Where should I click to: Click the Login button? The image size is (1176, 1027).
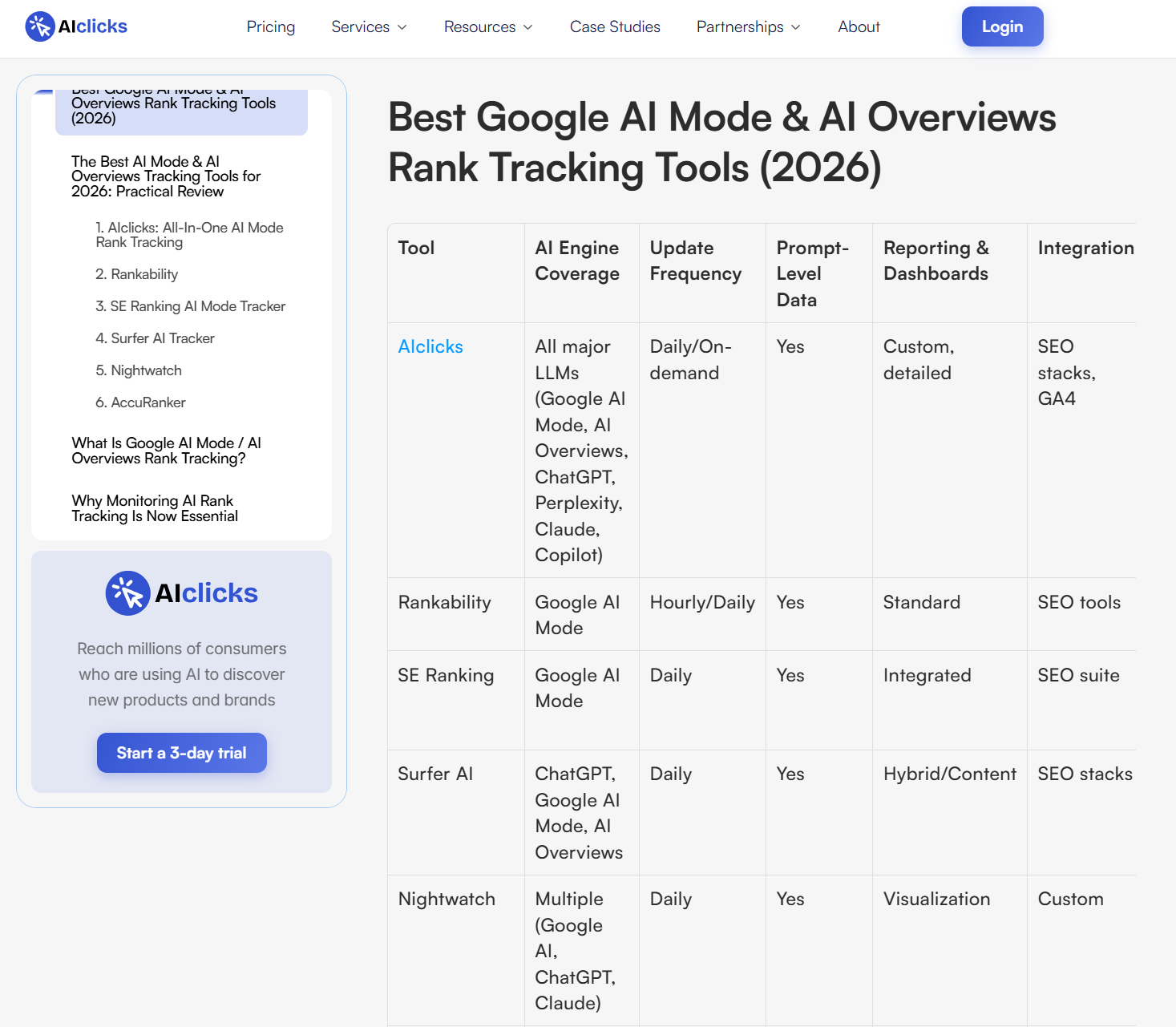pos(1002,26)
